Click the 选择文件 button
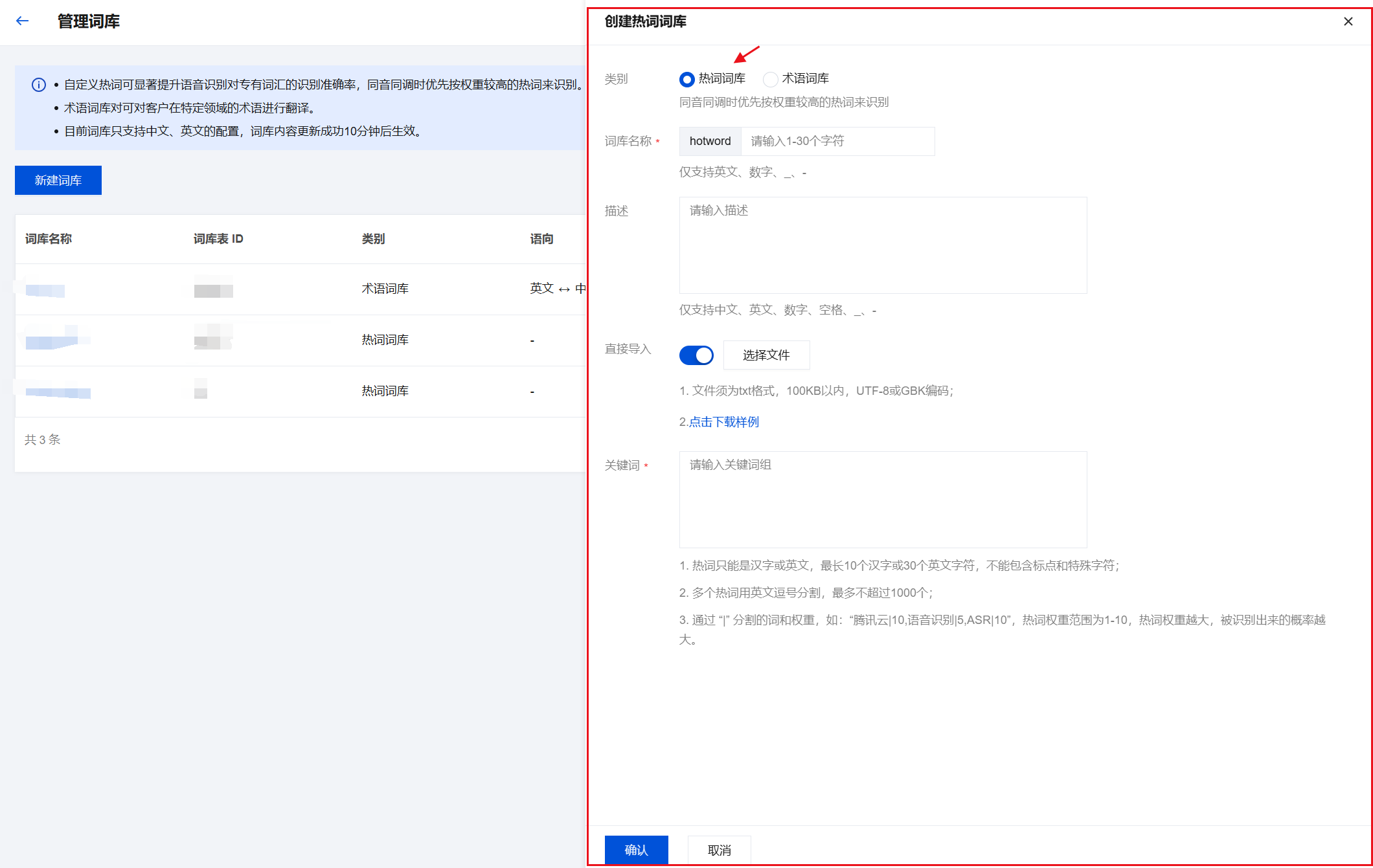 point(766,355)
